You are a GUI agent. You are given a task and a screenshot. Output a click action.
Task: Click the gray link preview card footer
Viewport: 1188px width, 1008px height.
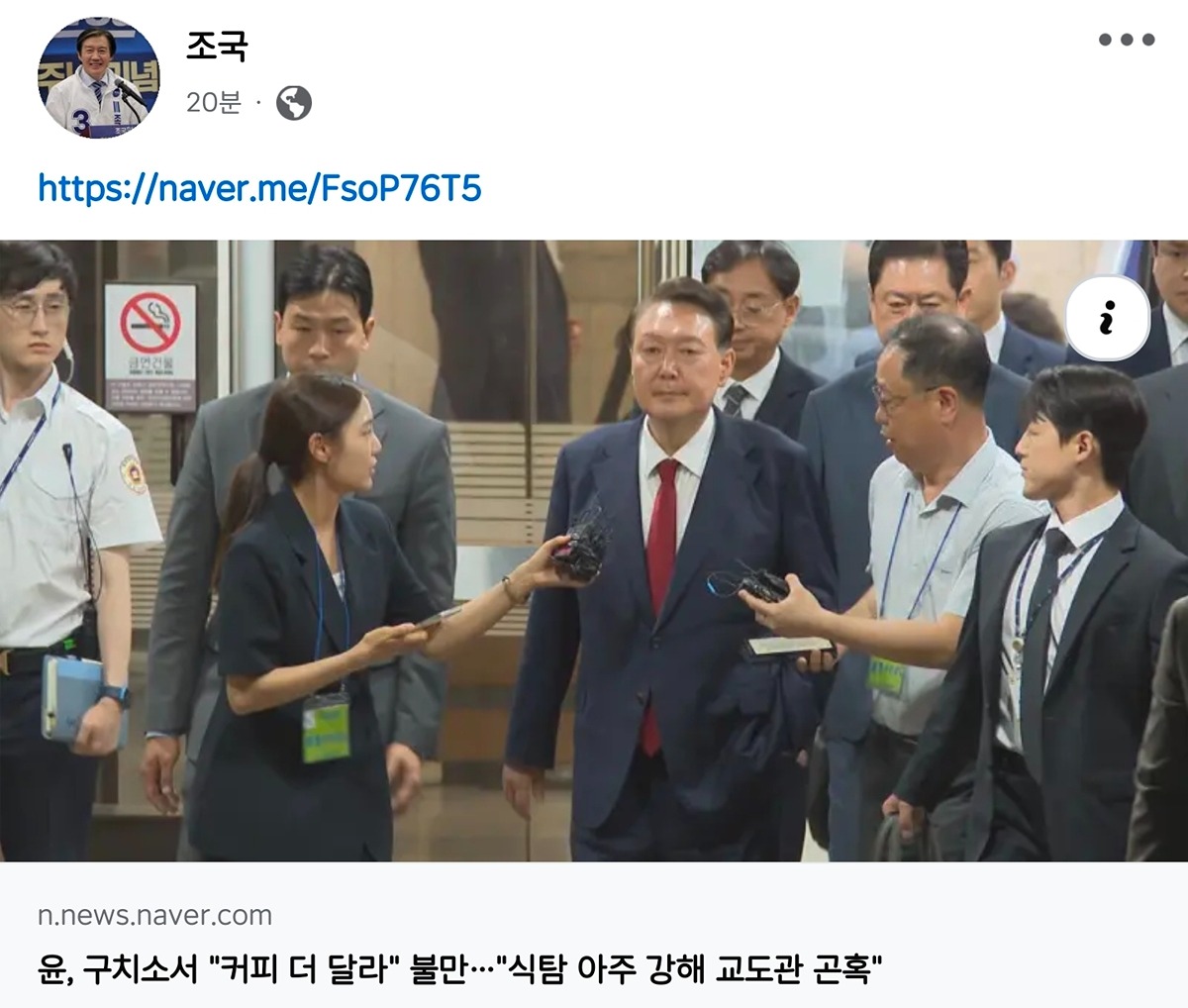[x=594, y=935]
